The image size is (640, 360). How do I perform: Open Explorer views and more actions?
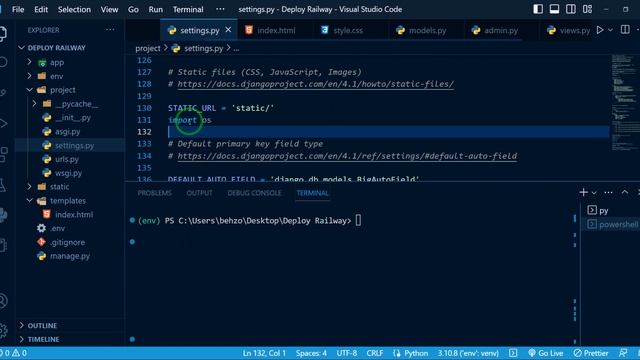[110, 30]
